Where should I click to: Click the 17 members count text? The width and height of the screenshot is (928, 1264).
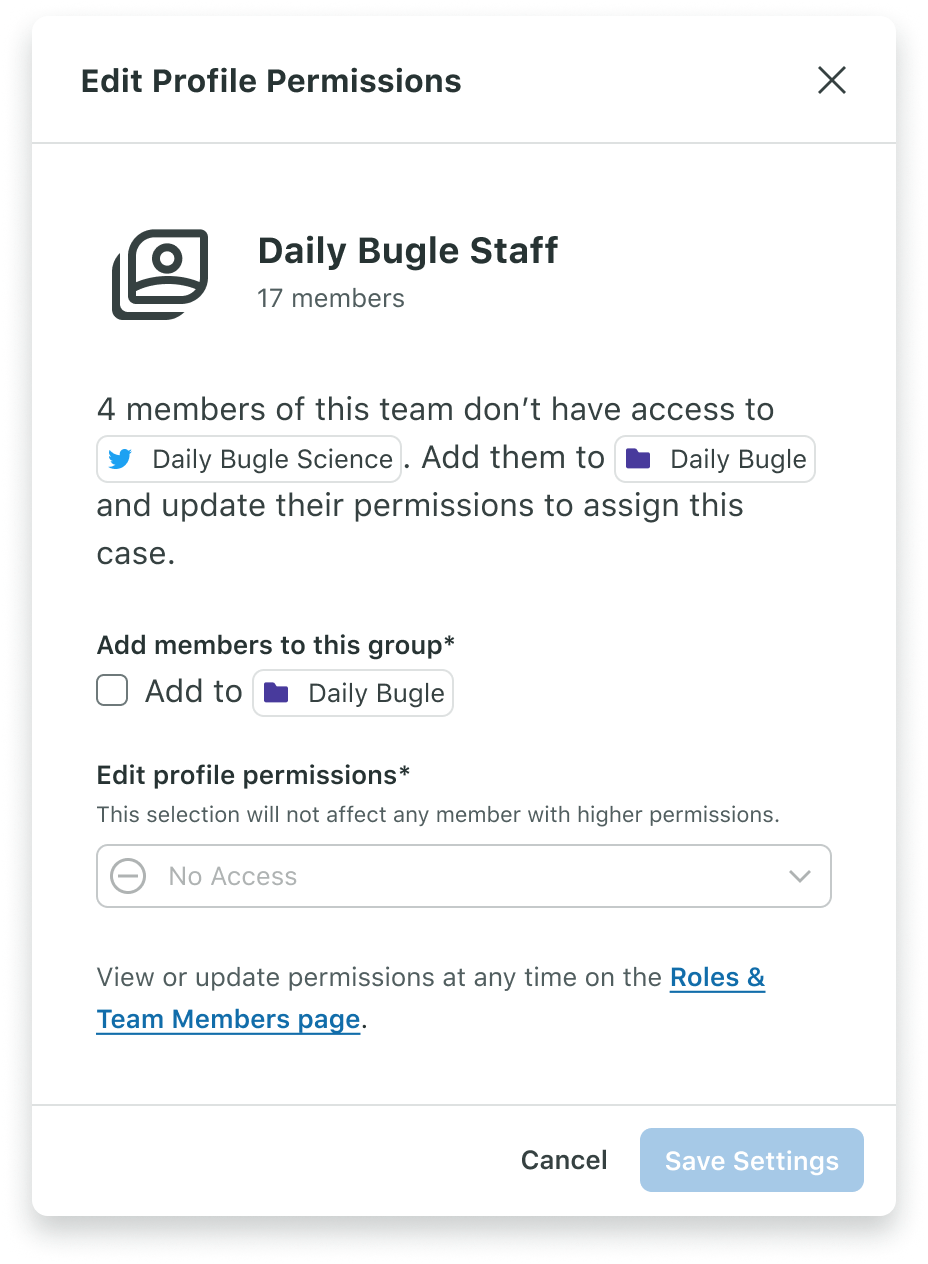pyautogui.click(x=331, y=298)
